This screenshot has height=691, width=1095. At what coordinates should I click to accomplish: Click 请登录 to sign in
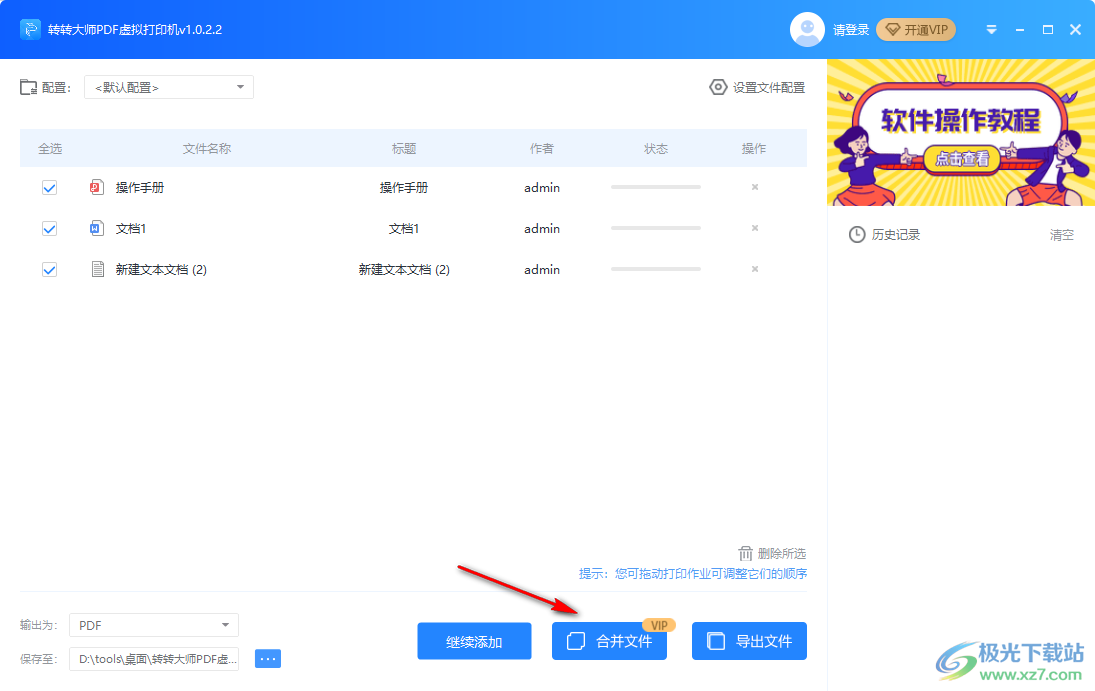point(851,30)
